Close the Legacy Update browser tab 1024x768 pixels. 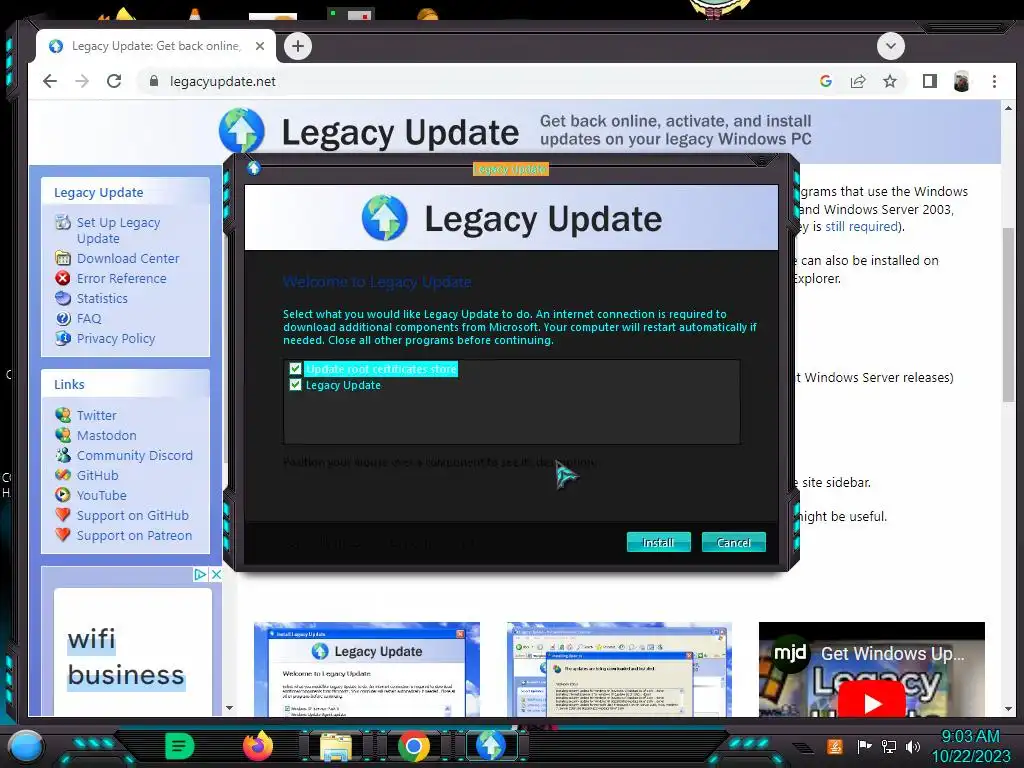tap(260, 46)
